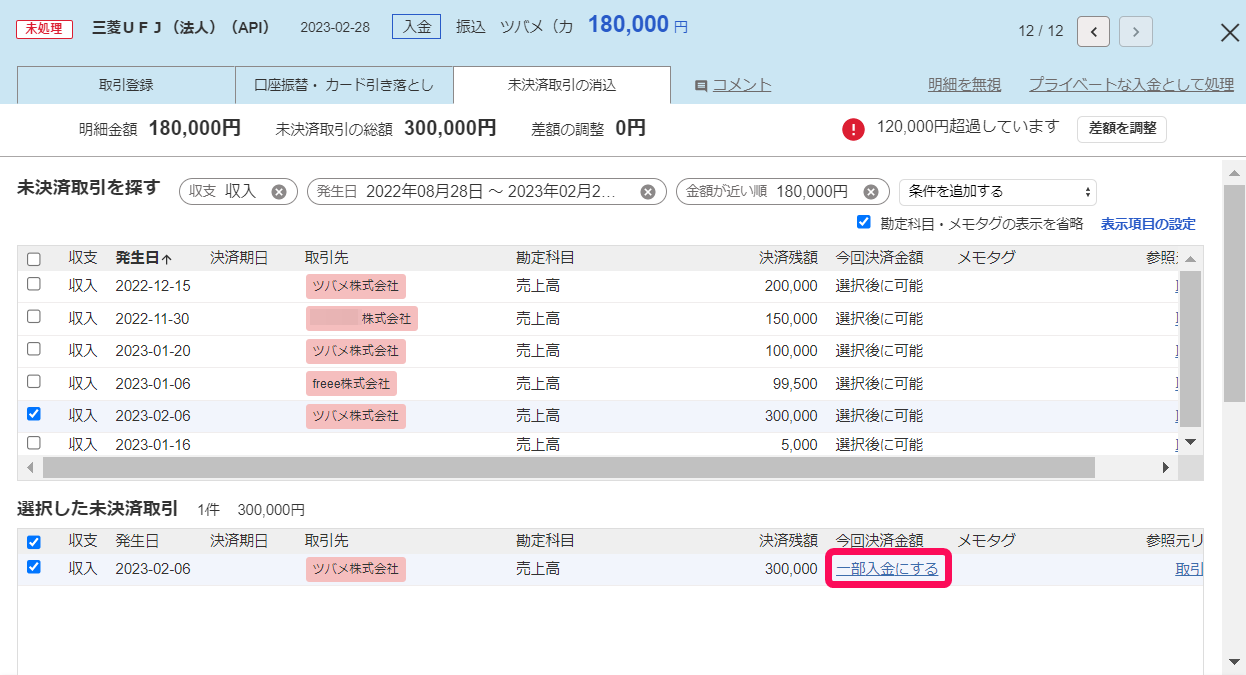Click the 差額を調整 button

click(1122, 129)
